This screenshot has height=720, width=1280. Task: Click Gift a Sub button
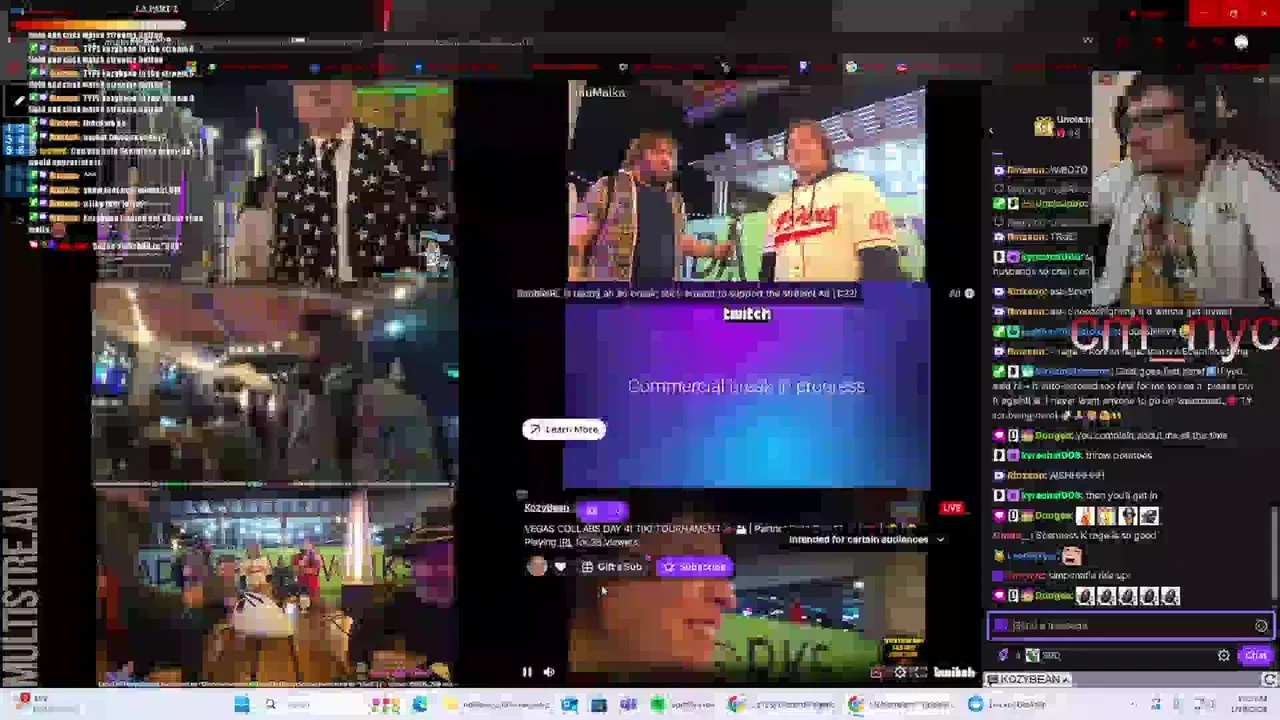click(x=611, y=567)
